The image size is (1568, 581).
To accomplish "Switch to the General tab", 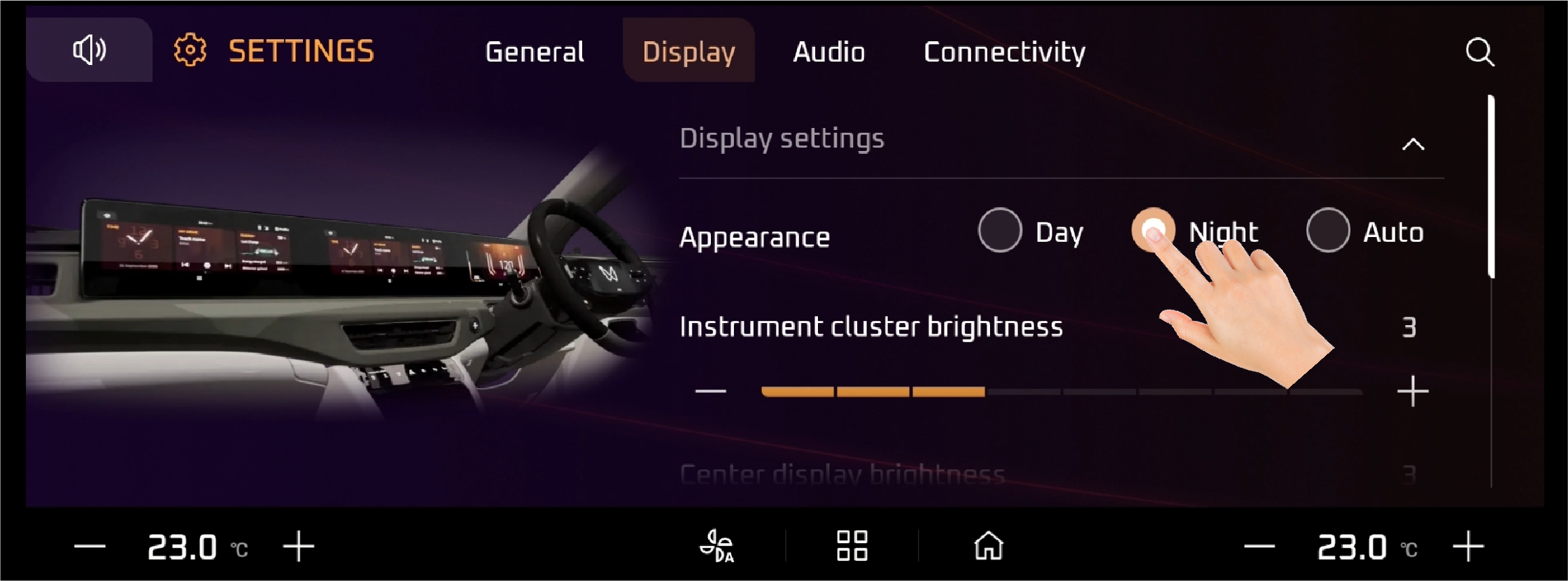I will coord(535,52).
